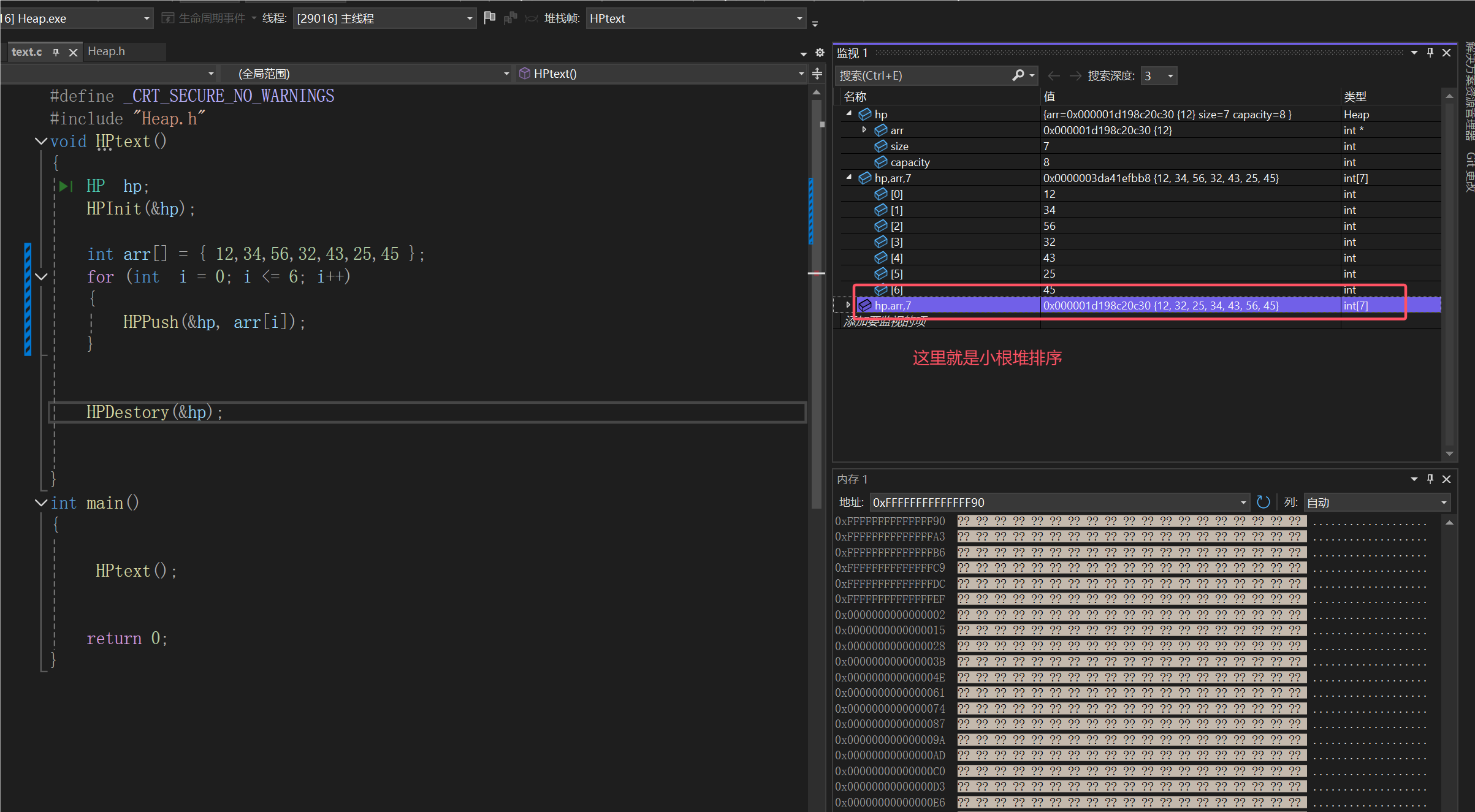Collapse the HPtext function fold arrow
This screenshot has width=1475, height=812.
click(41, 142)
